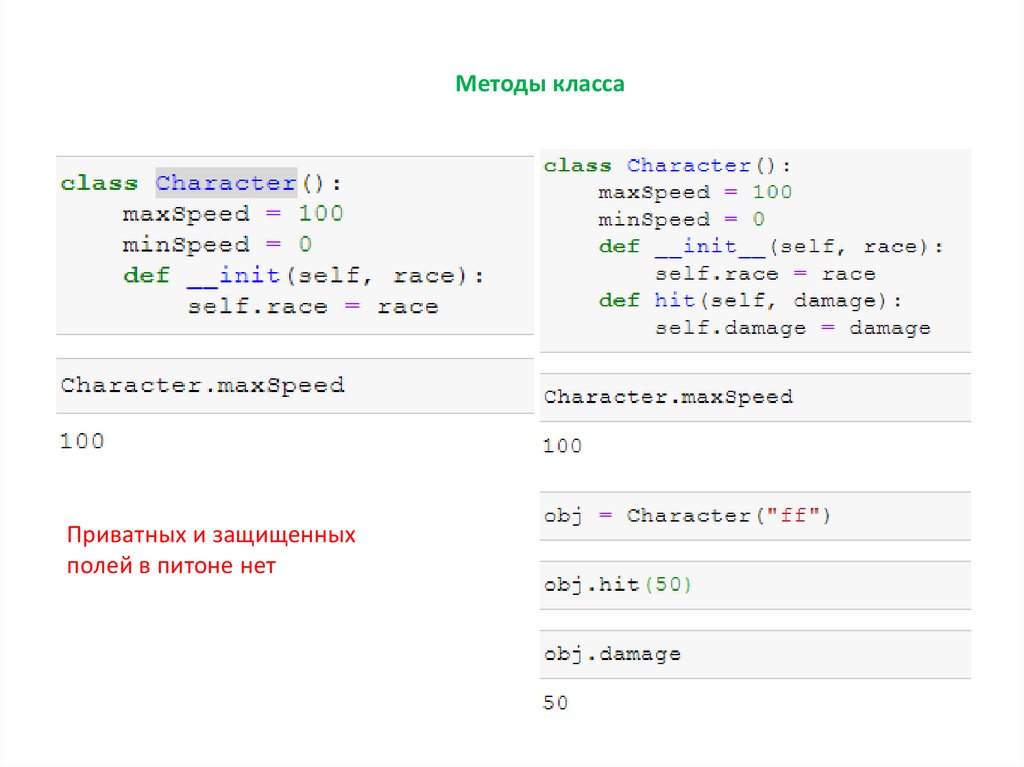The width and height of the screenshot is (1024, 767).
Task: Click the "self.damage = damage" line
Action: point(792,328)
